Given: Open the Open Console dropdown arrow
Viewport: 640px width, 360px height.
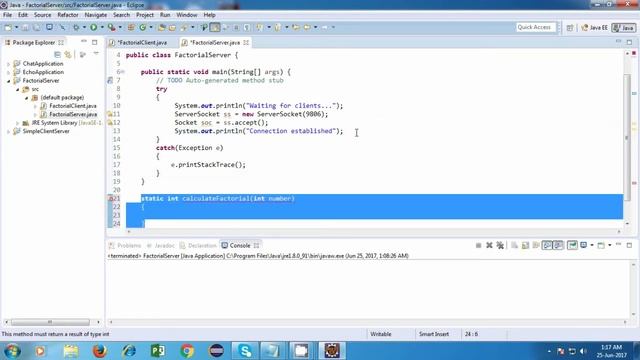Looking at the screenshot, I should click(609, 245).
